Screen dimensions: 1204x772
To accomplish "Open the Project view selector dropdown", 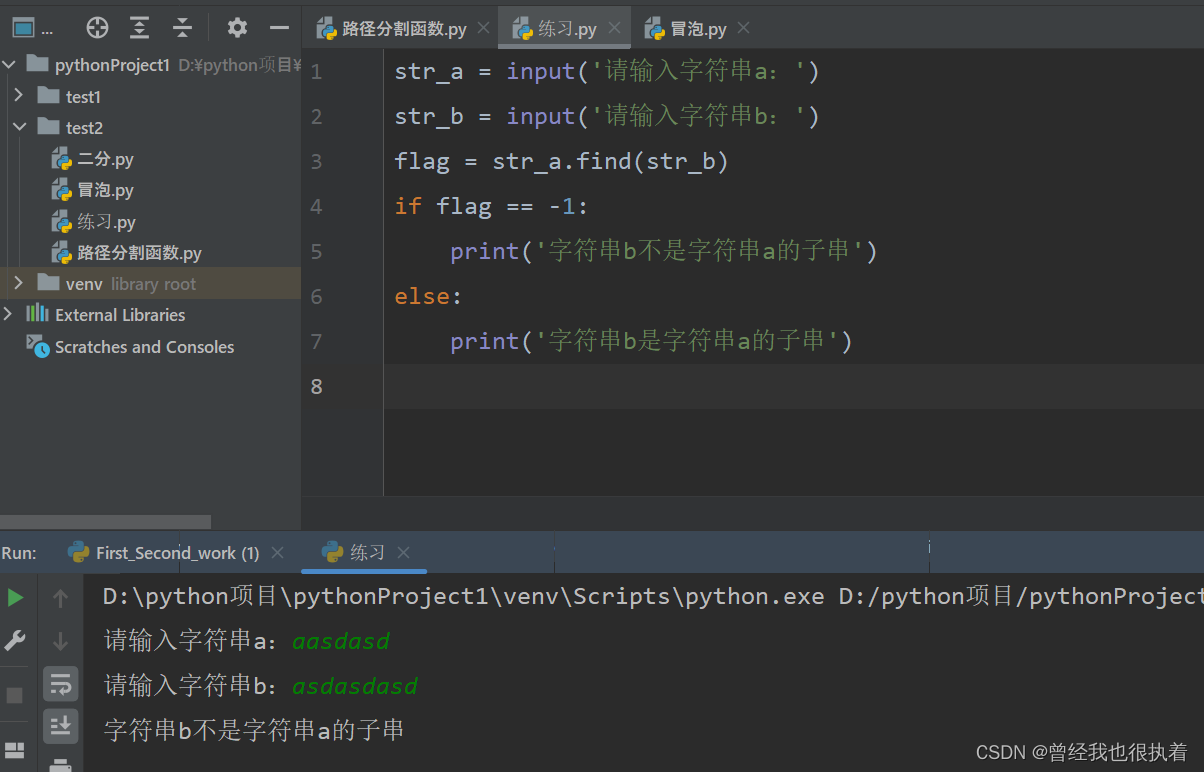I will click(32, 28).
